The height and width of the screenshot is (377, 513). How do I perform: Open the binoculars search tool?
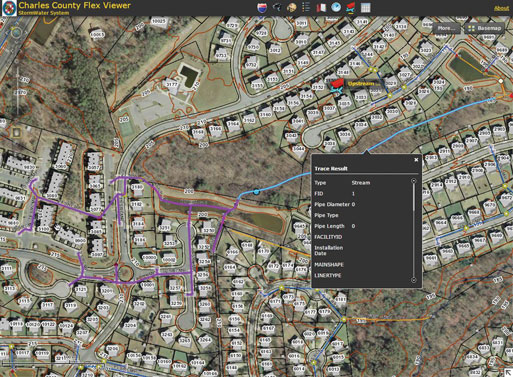(277, 7)
